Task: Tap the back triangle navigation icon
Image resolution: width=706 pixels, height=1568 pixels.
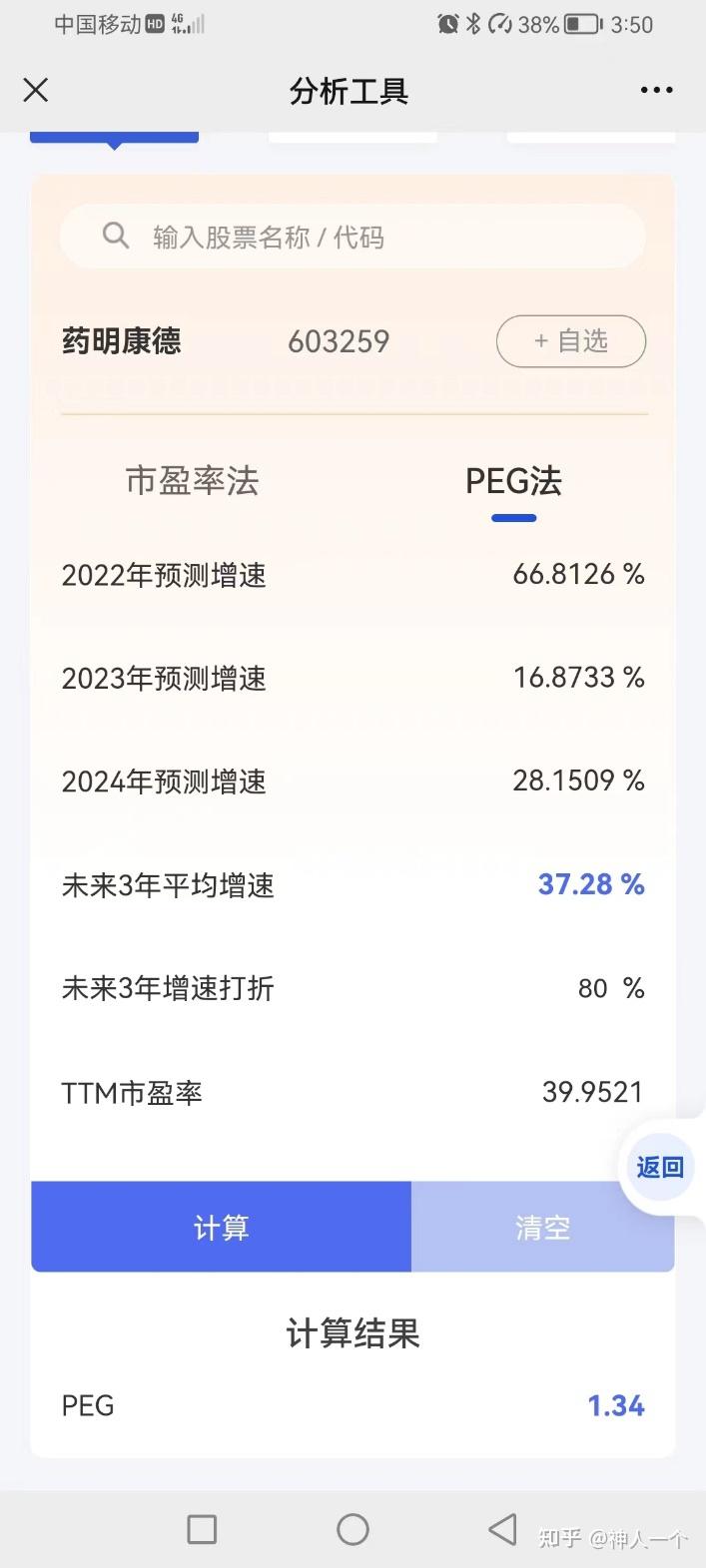Action: pos(499,1528)
